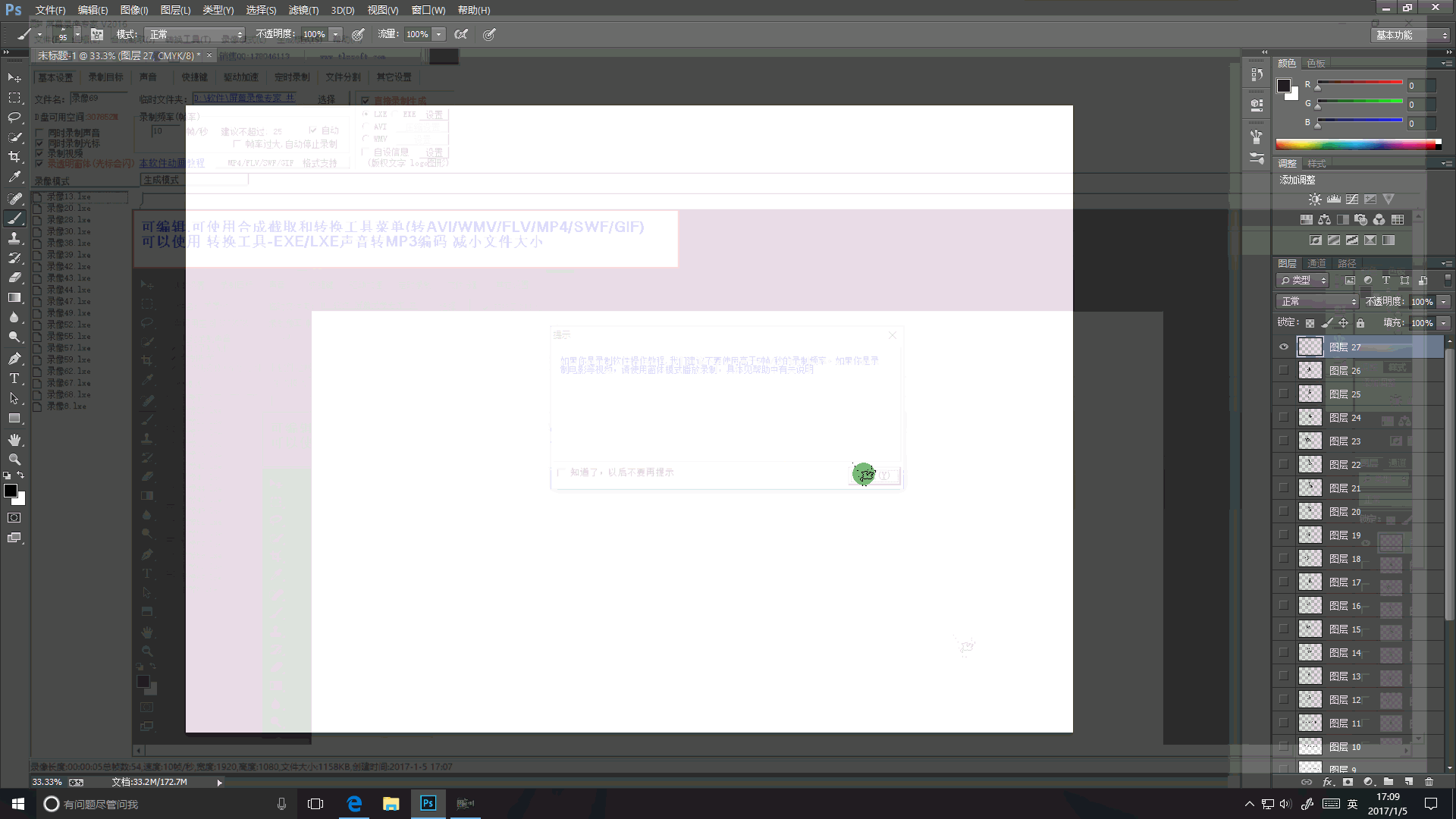Select the Pen tool
This screenshot has width=1456, height=819.
tap(14, 358)
